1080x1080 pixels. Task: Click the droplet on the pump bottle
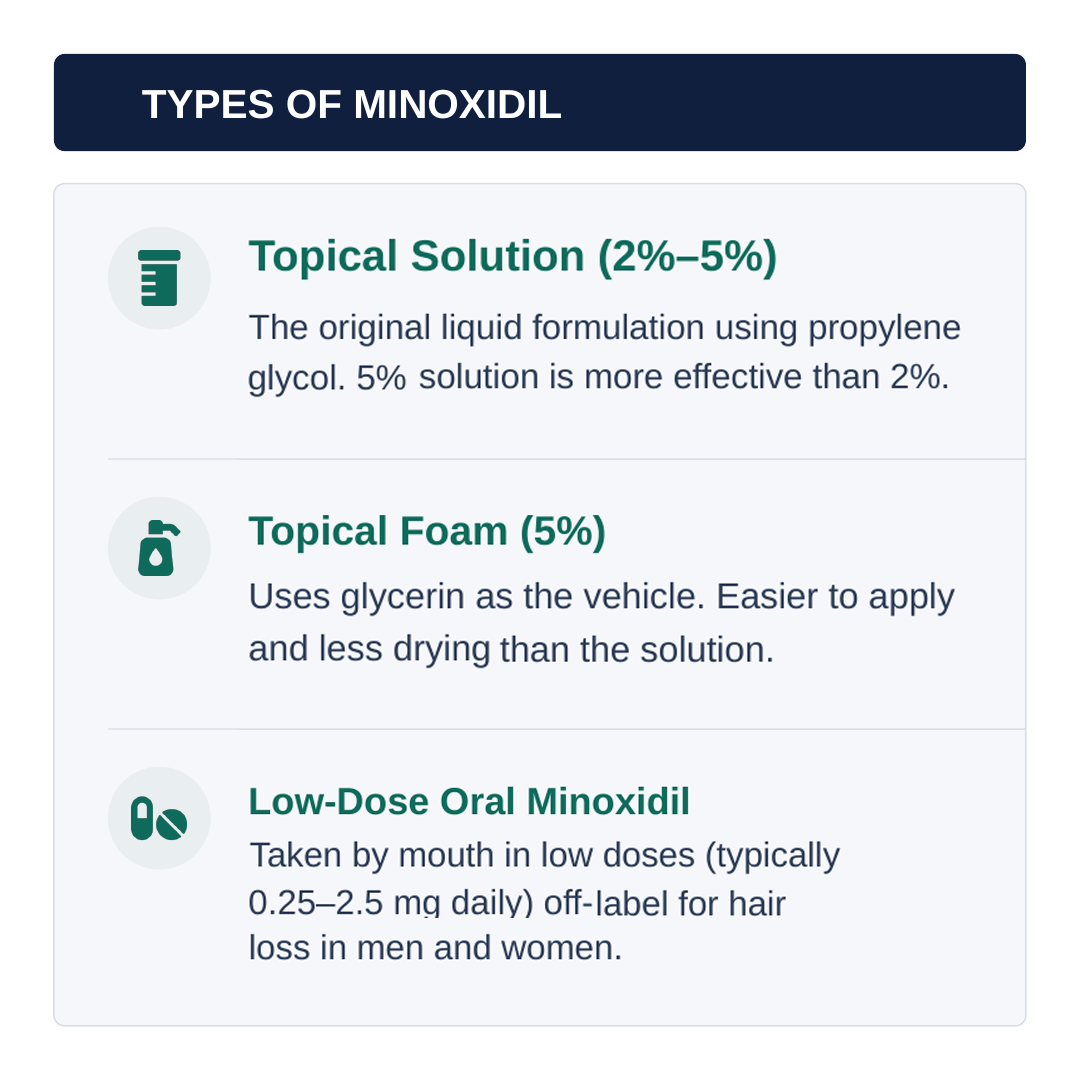click(156, 557)
